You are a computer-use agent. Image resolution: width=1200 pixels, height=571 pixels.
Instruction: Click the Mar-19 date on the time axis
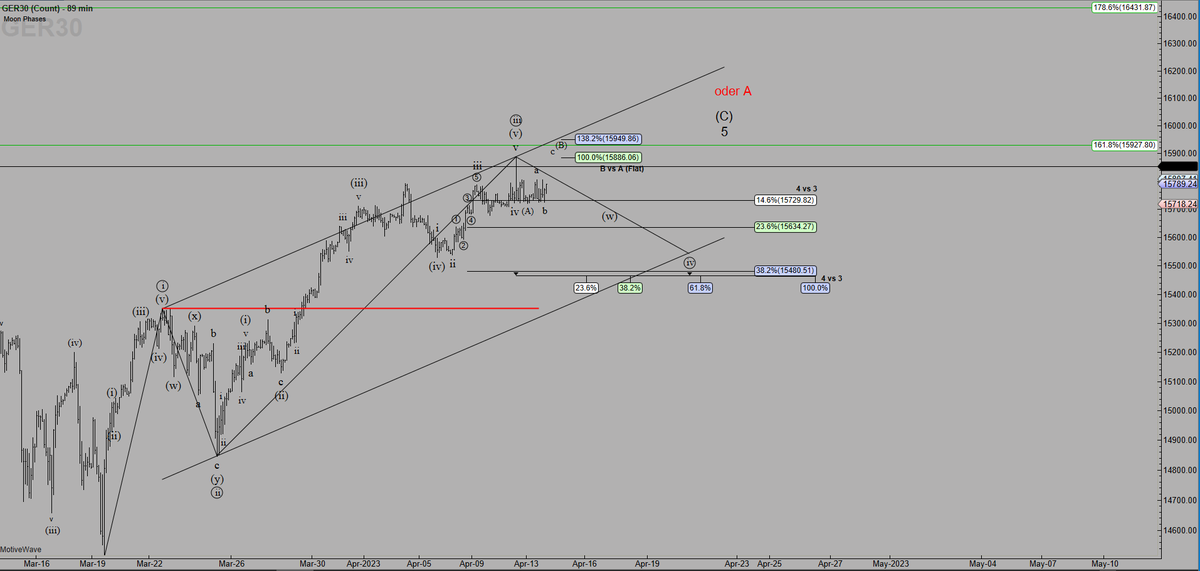pyautogui.click(x=93, y=564)
